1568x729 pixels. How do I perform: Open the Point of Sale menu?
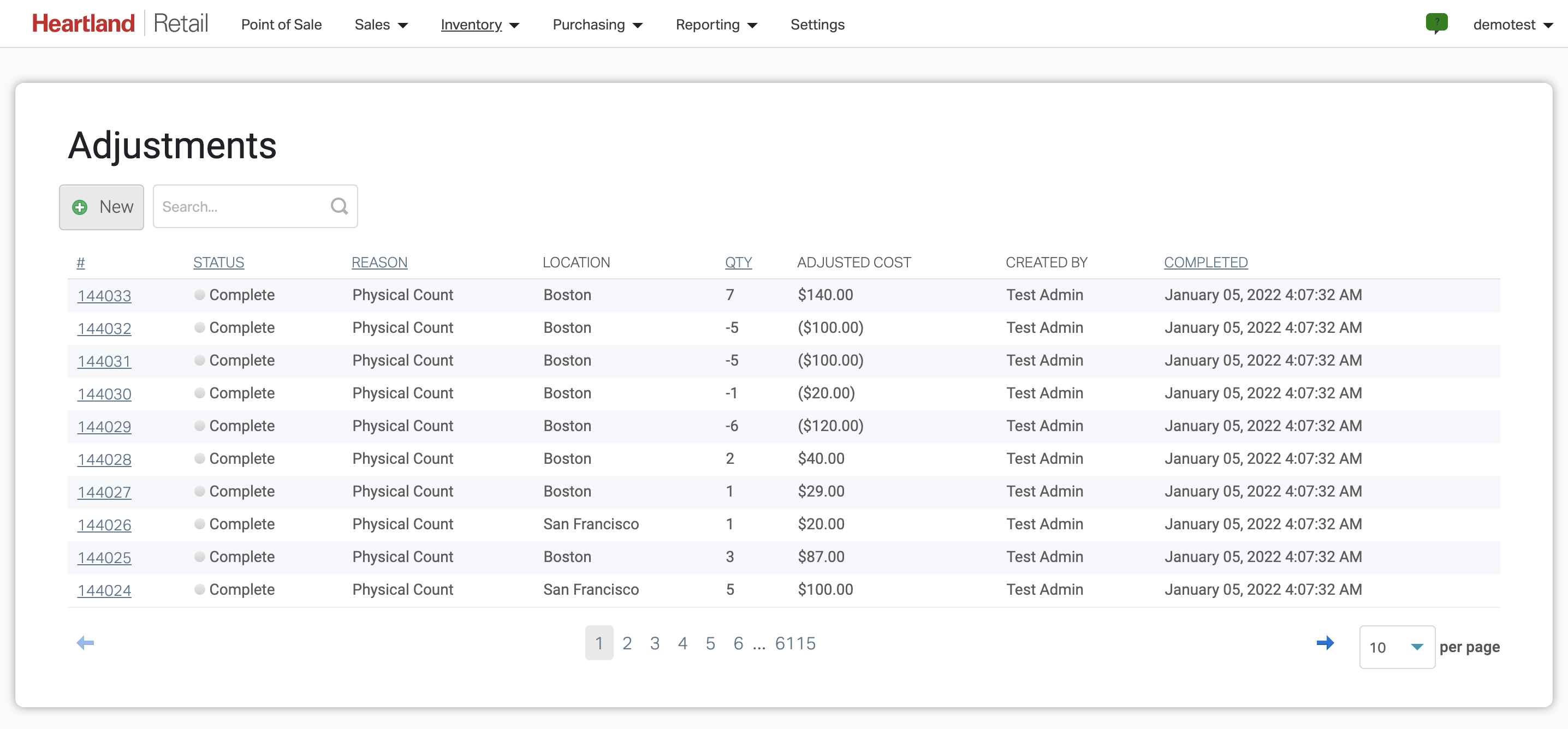[x=281, y=25]
